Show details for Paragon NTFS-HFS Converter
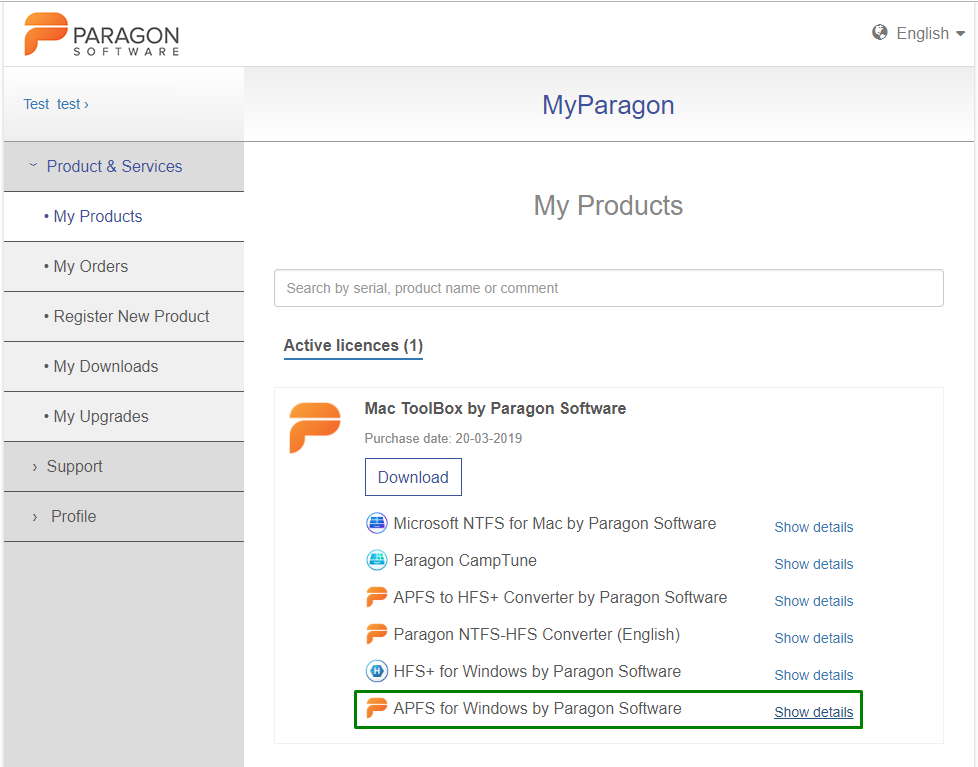The width and height of the screenshot is (978, 767). (x=813, y=638)
